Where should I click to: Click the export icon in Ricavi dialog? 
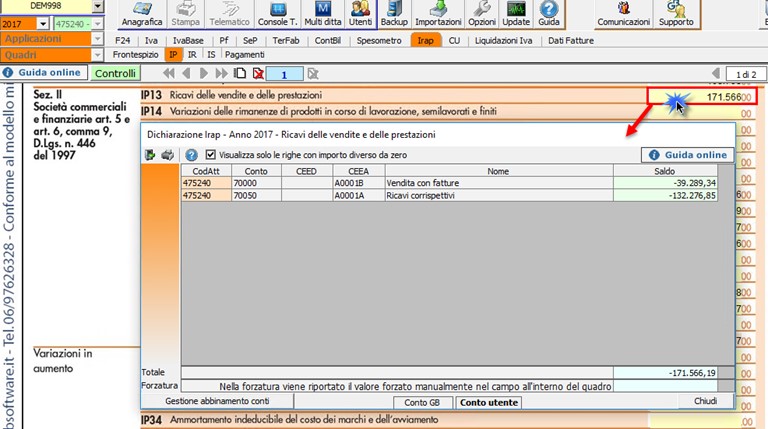pos(150,155)
